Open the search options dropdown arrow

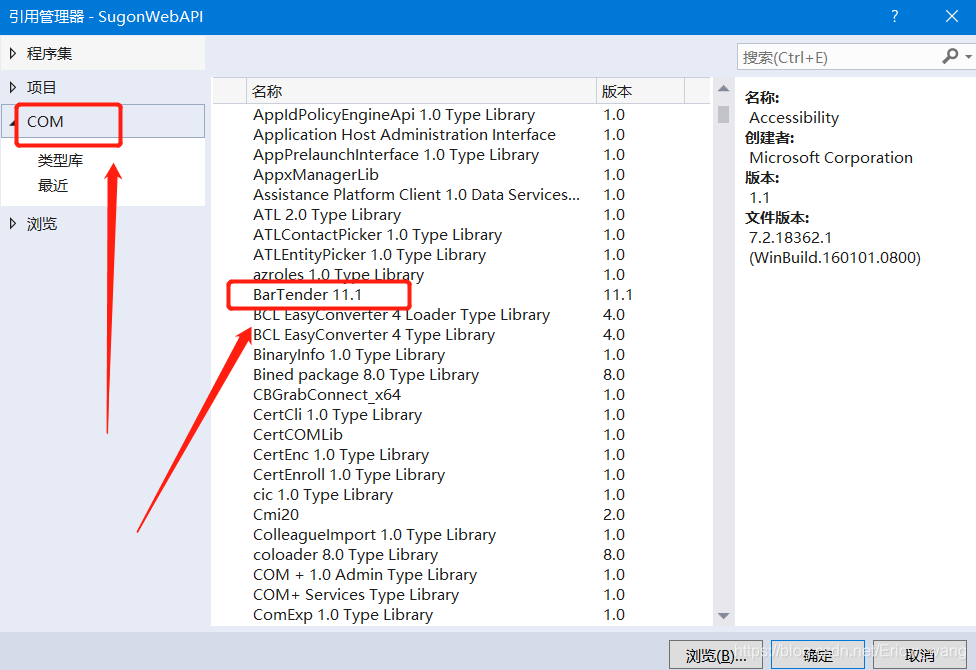[968, 57]
